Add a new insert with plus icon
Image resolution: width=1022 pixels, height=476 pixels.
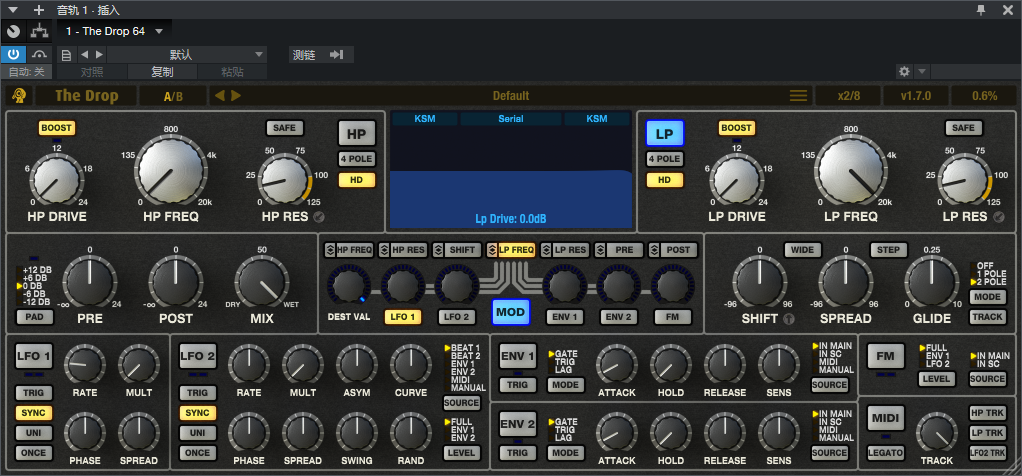coord(39,10)
